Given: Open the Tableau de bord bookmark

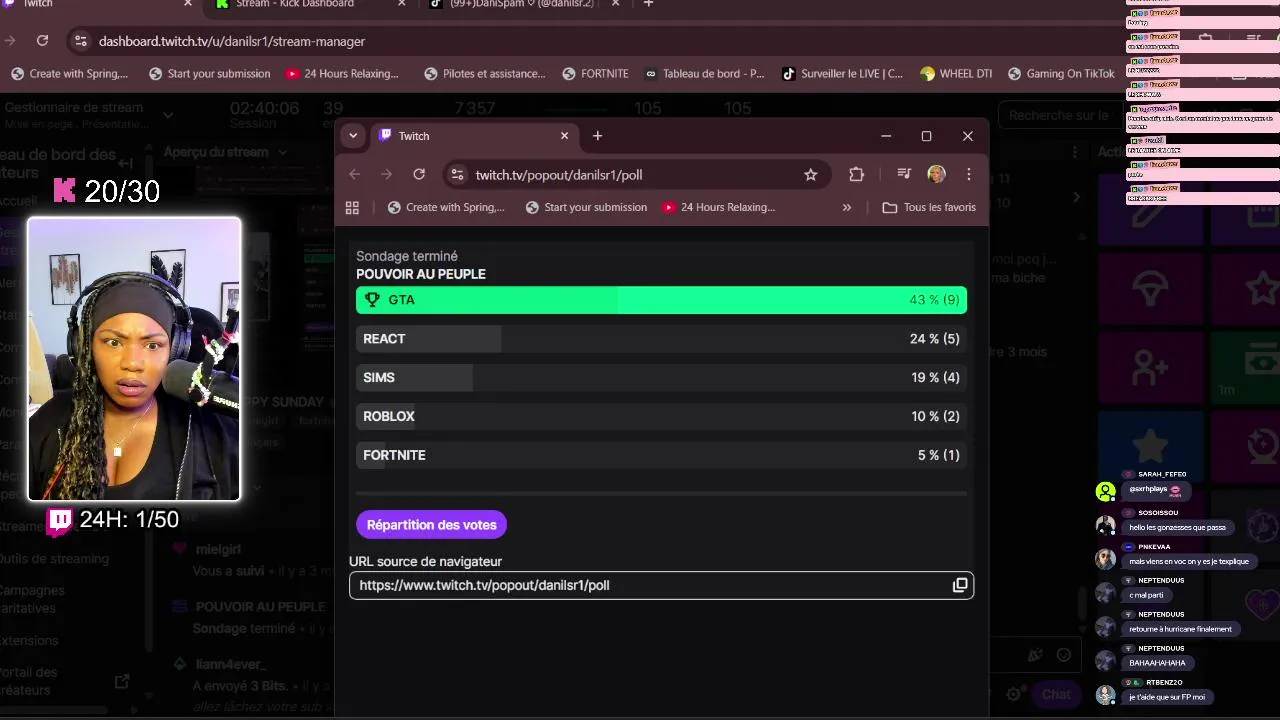Looking at the screenshot, I should click(705, 74).
